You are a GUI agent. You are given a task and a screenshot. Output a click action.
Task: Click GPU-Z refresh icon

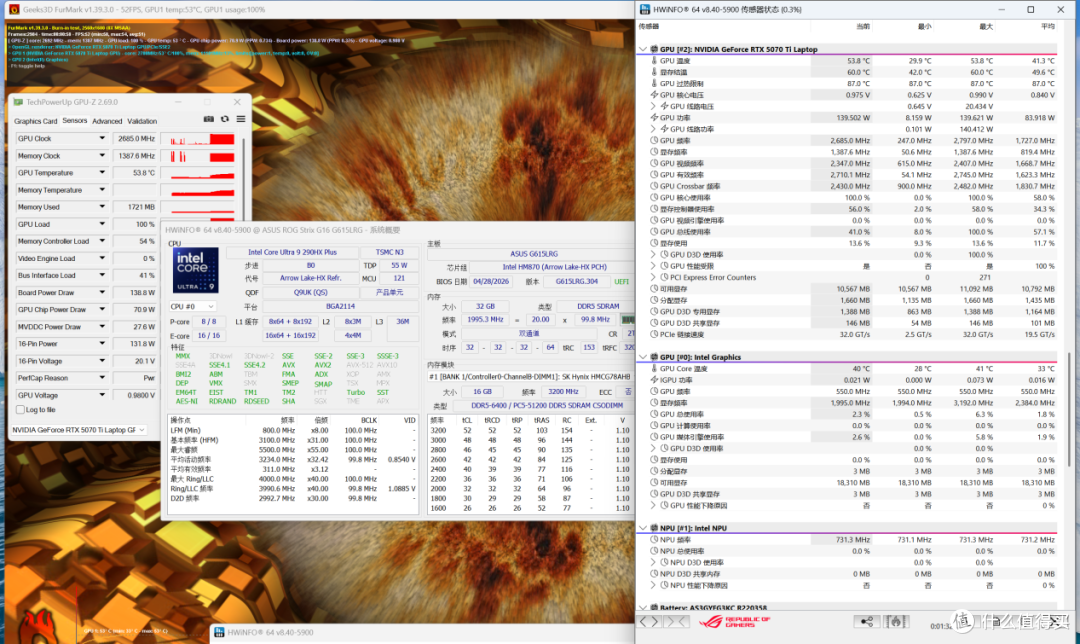click(225, 119)
